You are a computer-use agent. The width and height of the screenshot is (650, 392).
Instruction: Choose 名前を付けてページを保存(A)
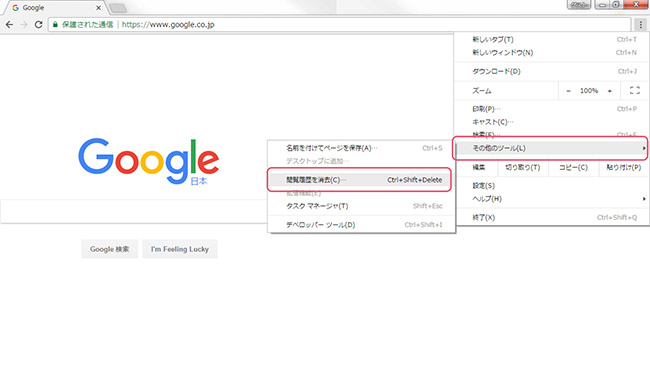click(x=361, y=148)
